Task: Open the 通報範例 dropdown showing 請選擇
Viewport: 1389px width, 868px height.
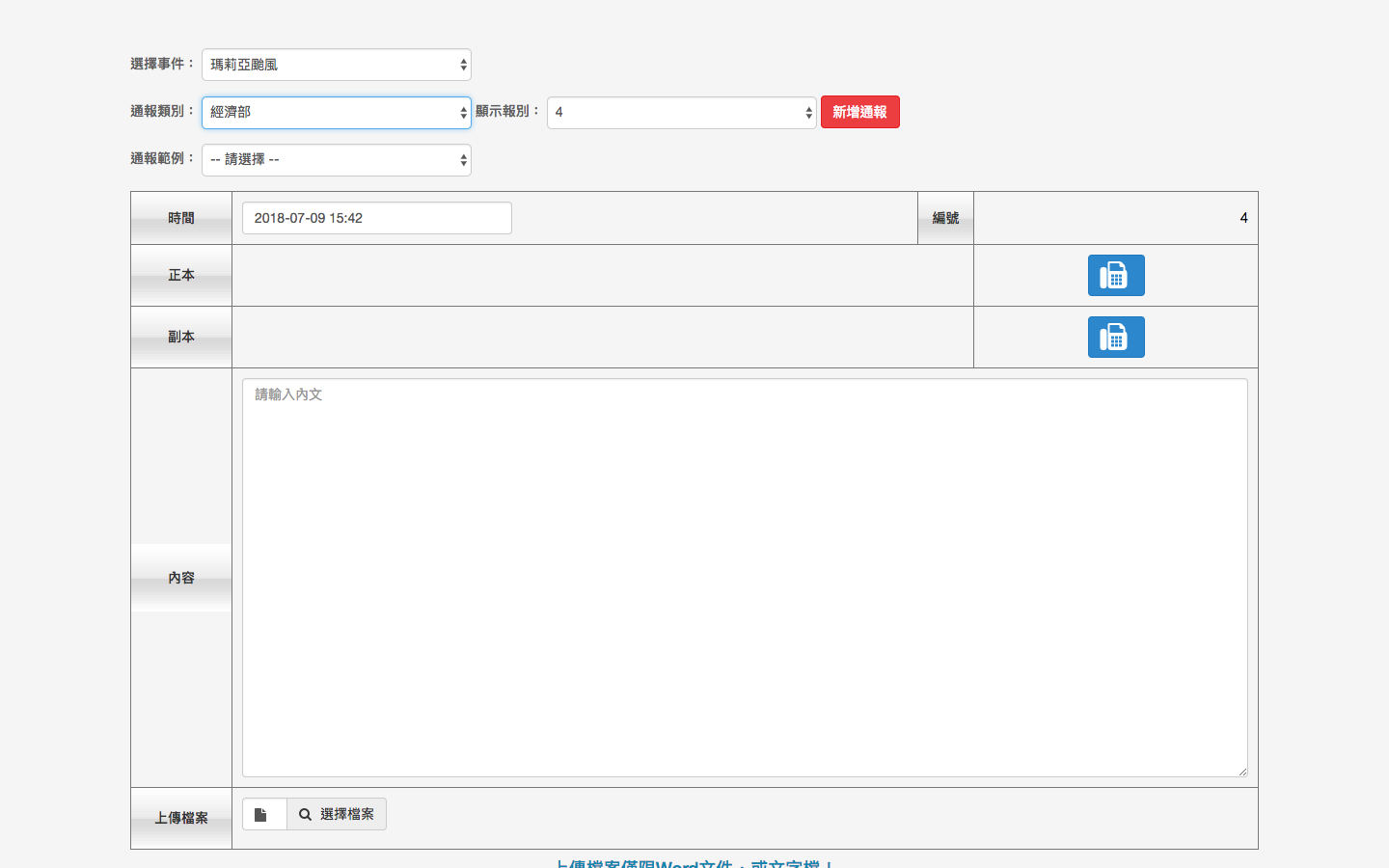Action: tap(336, 159)
